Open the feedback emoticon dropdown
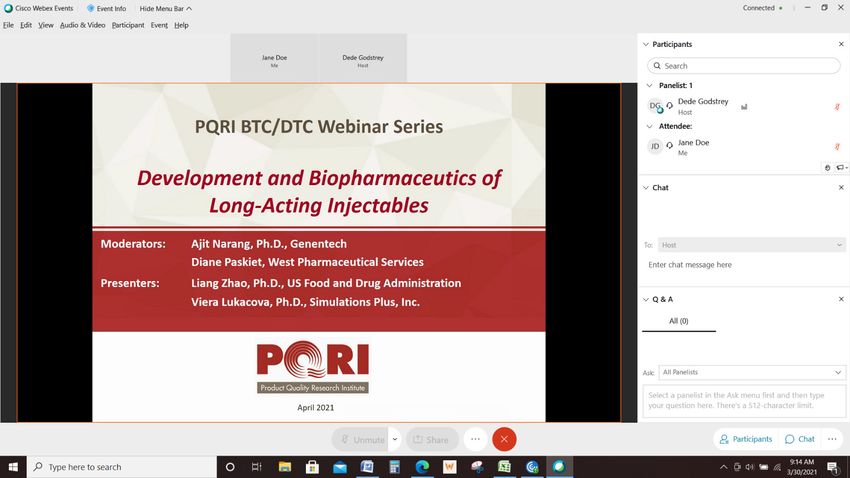Screen dimensions: 850x478 [842, 168]
